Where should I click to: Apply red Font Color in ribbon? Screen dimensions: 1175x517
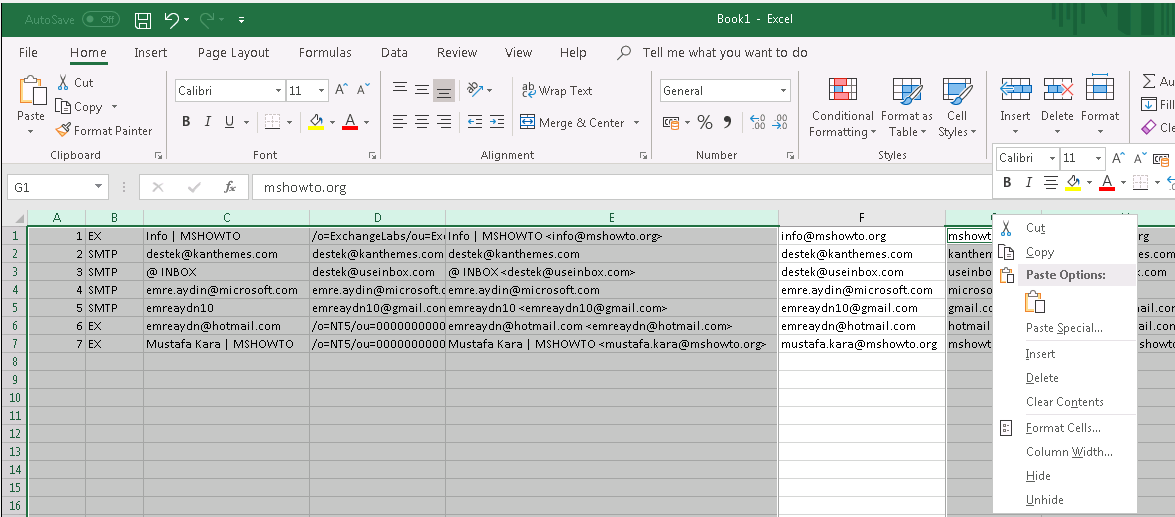click(350, 122)
